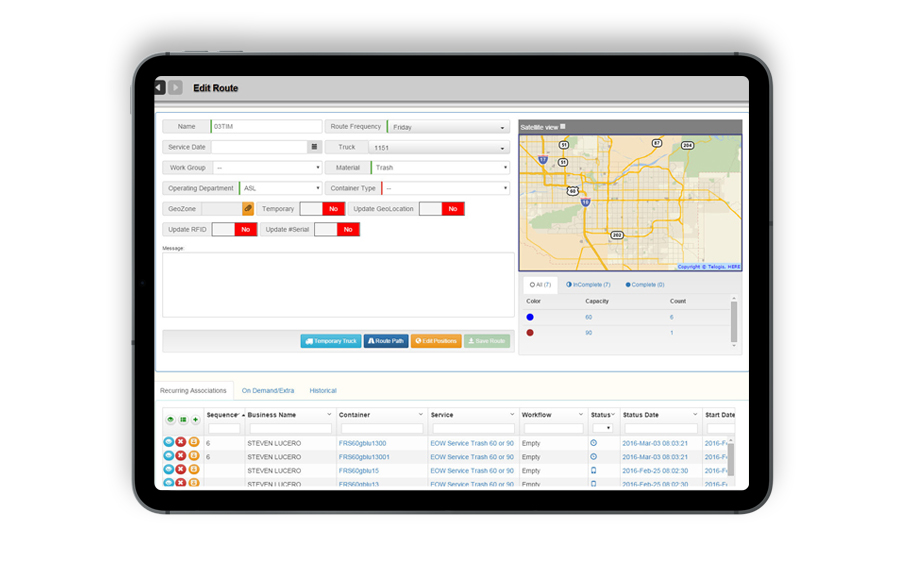The height and width of the screenshot is (570, 900).
Task: Go forward with the right arrow button
Action: click(x=176, y=87)
